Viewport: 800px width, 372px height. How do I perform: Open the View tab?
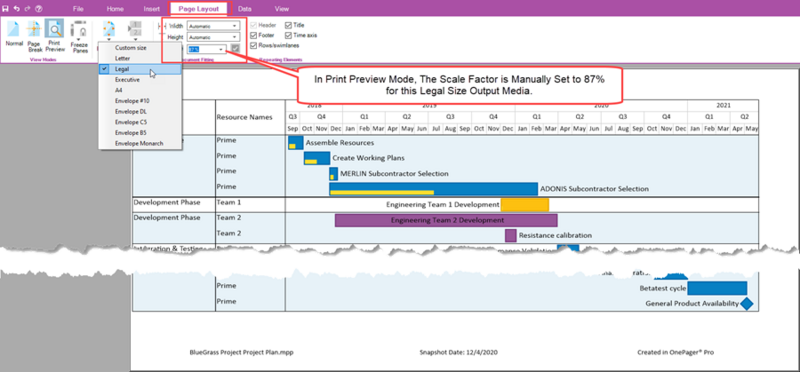point(282,9)
